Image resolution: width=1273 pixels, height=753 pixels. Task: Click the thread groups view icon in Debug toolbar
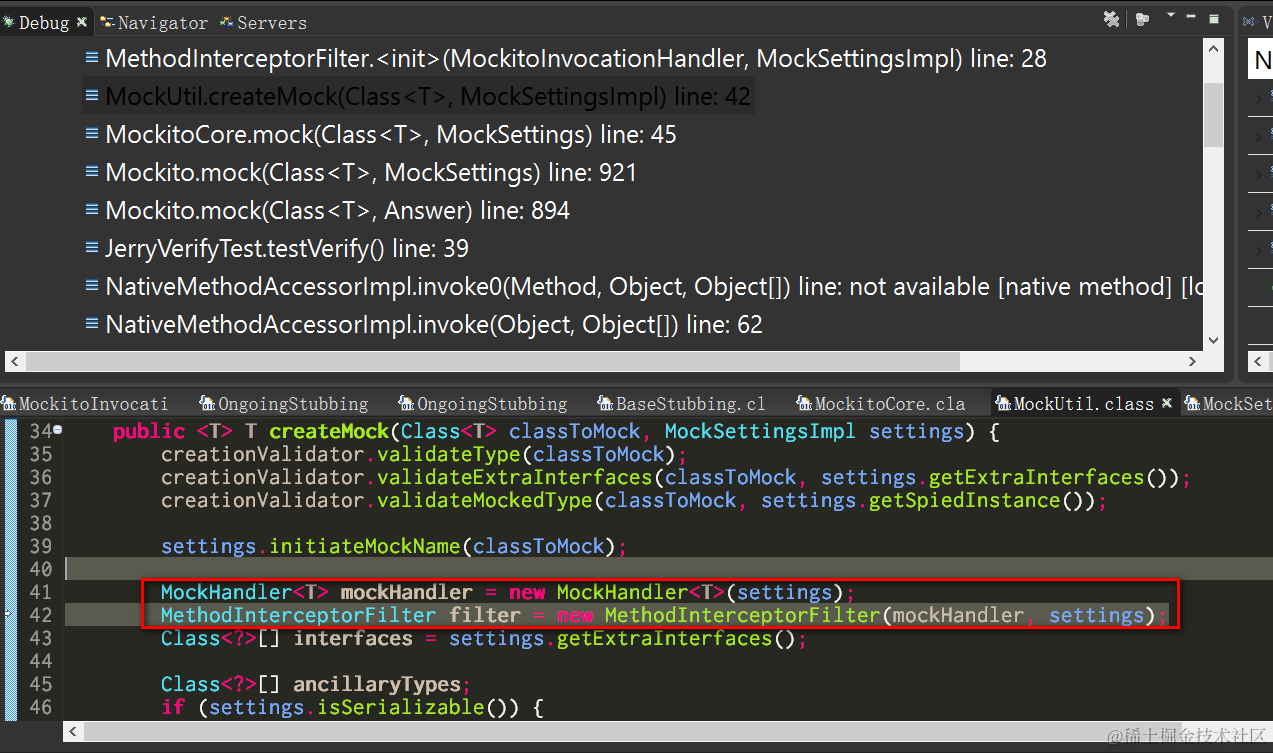[1142, 19]
